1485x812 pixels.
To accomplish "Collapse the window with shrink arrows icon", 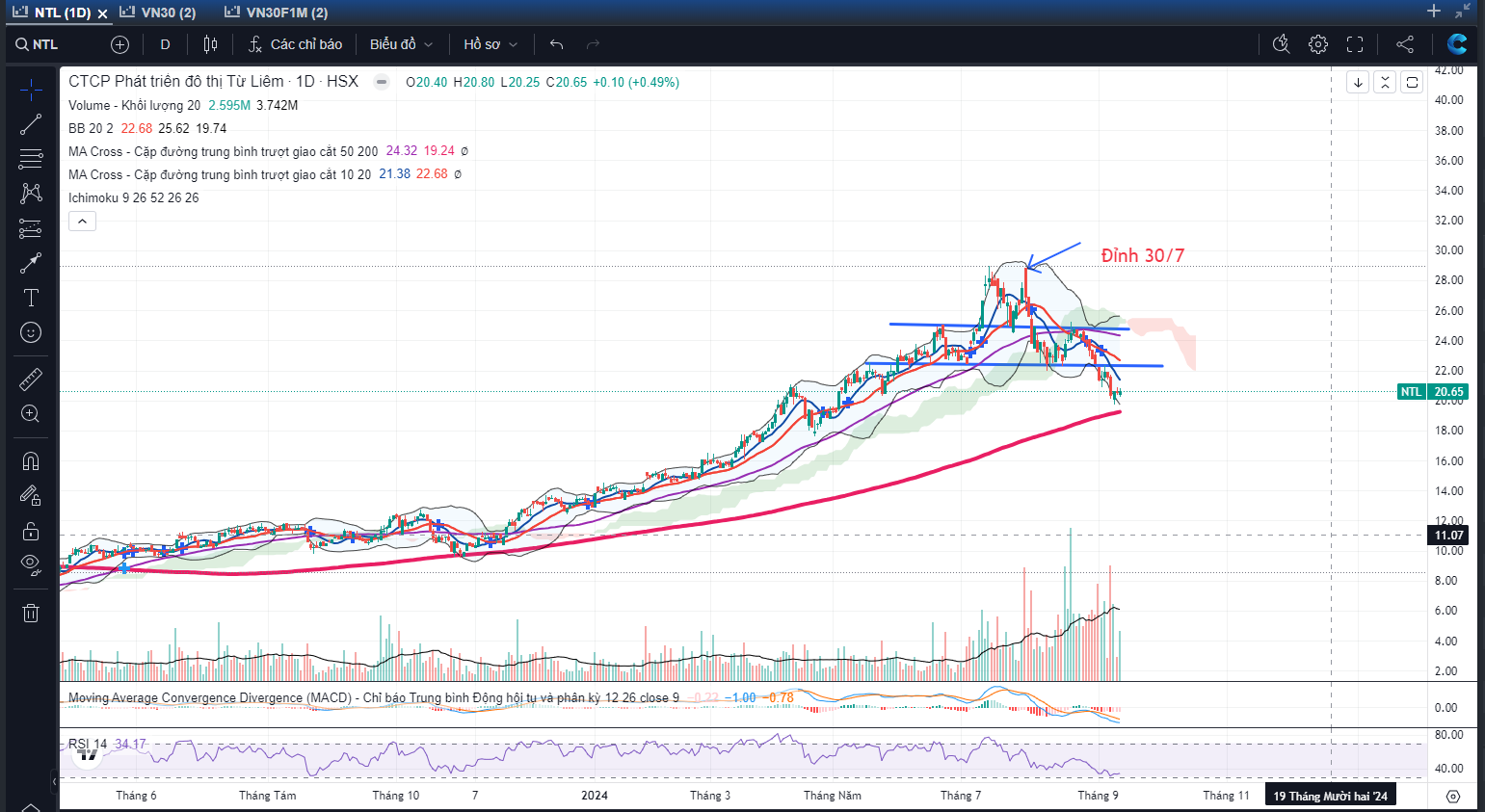I will click(x=1463, y=12).
